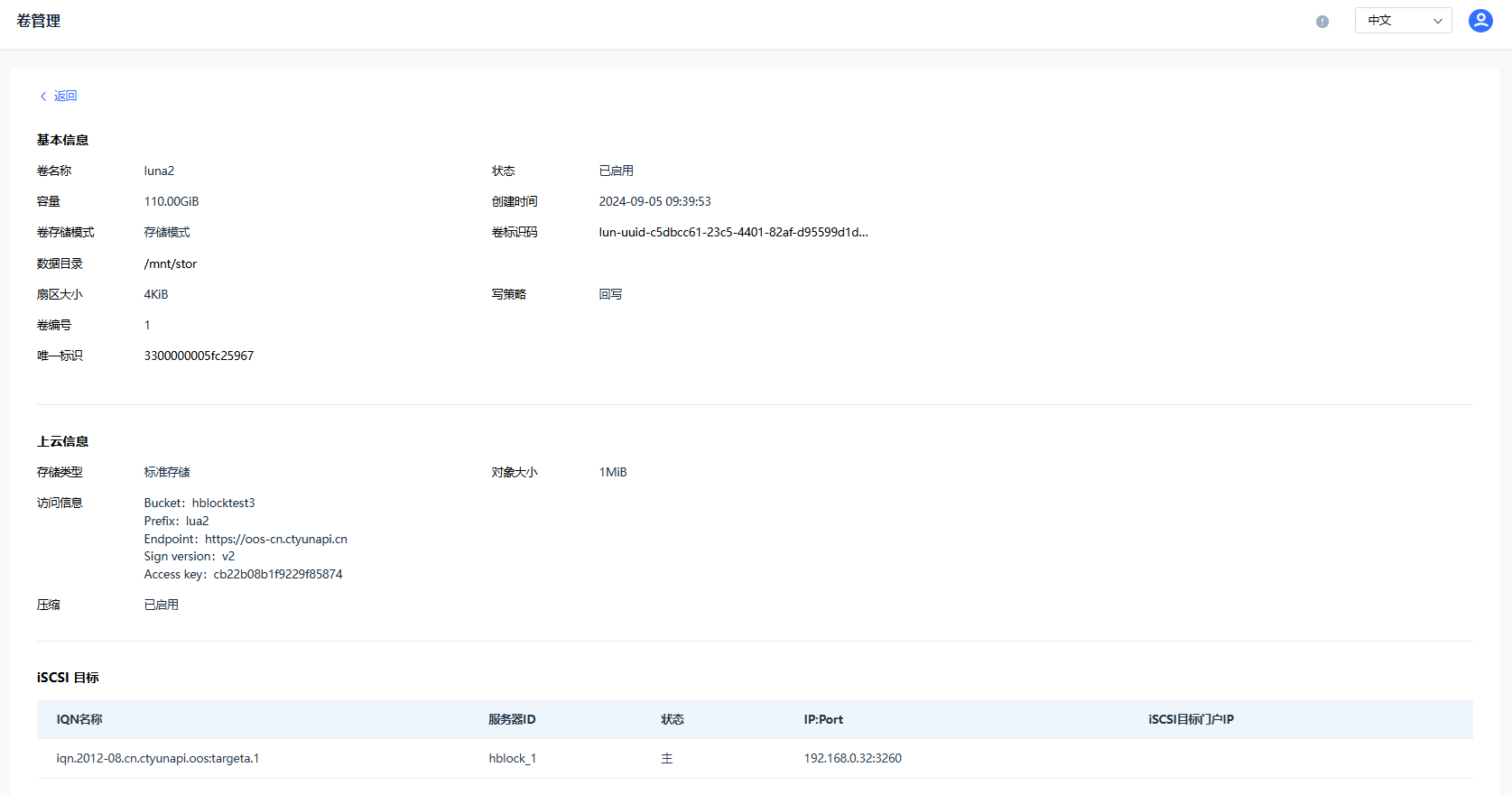This screenshot has width=1512, height=795.
Task: Click the server ID hblock_1 cell
Action: tap(513, 758)
